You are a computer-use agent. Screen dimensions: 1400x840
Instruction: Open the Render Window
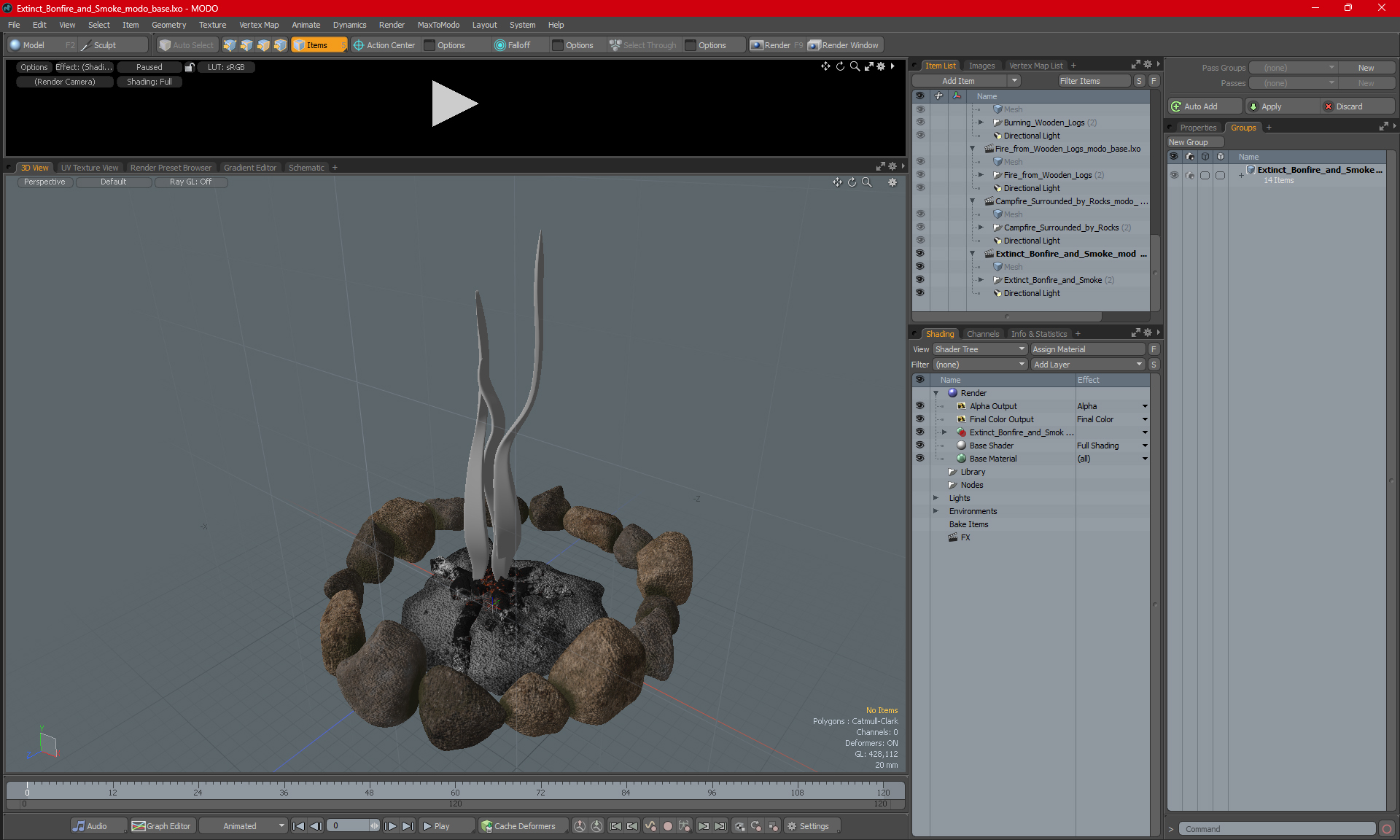pos(844,45)
